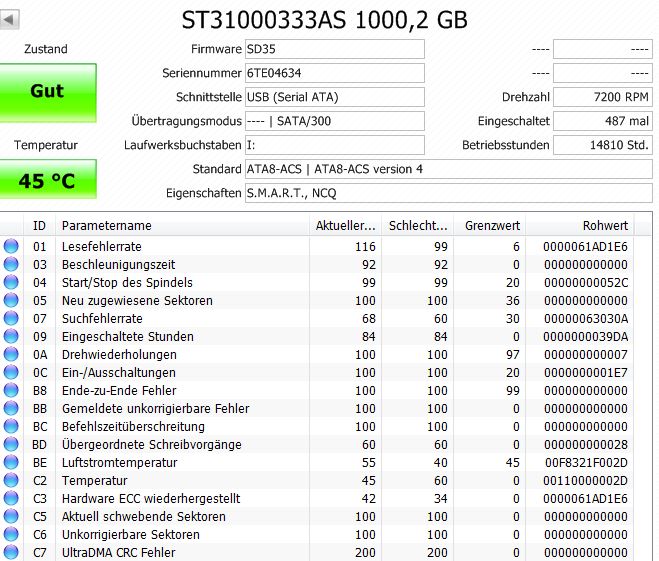Screen dimensions: 659x561
Task: Click Ein-/Ausschaltungen parameter name
Action: pyautogui.click(x=119, y=372)
